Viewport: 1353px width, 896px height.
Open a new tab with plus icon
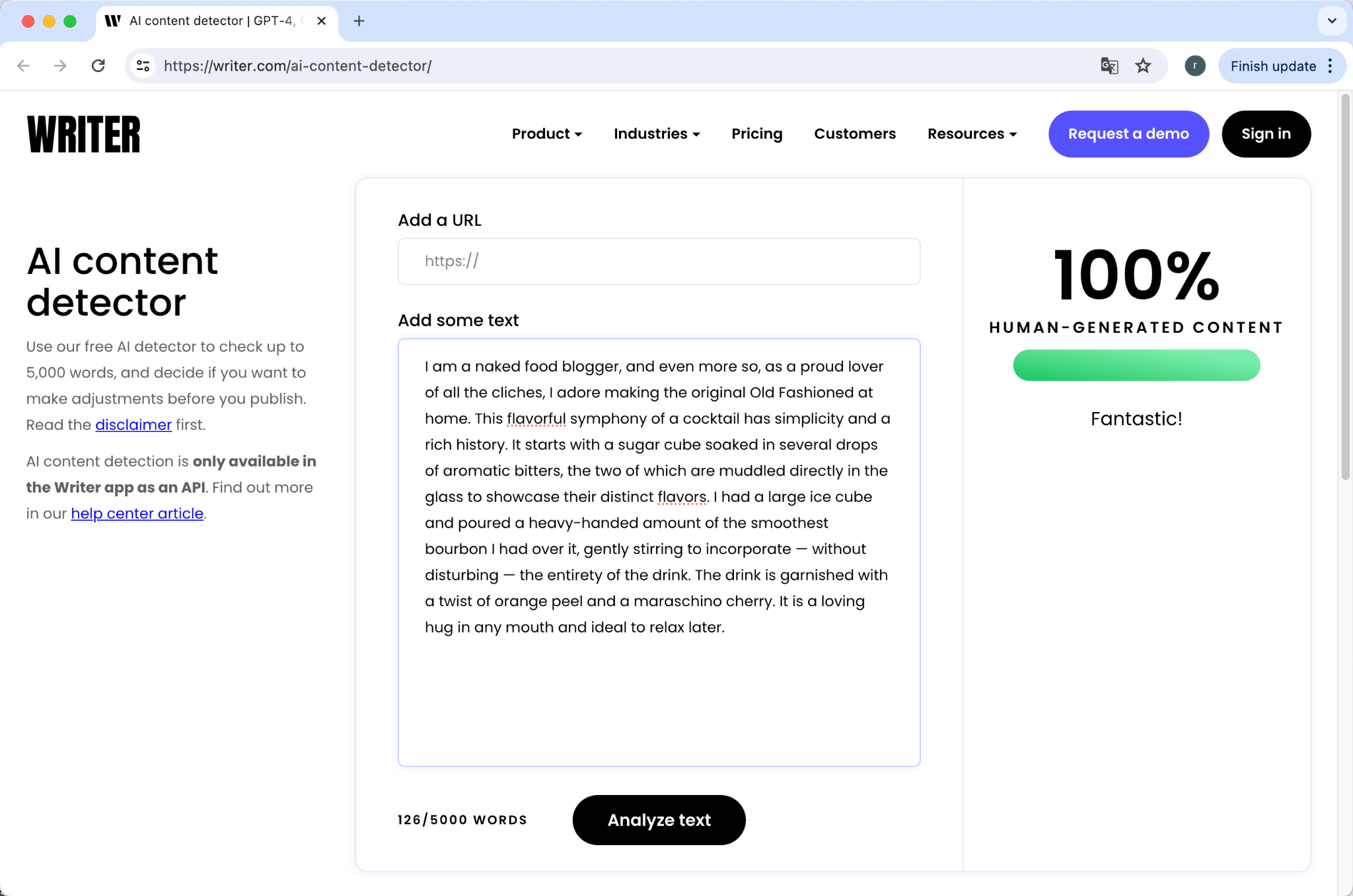pyautogui.click(x=359, y=21)
